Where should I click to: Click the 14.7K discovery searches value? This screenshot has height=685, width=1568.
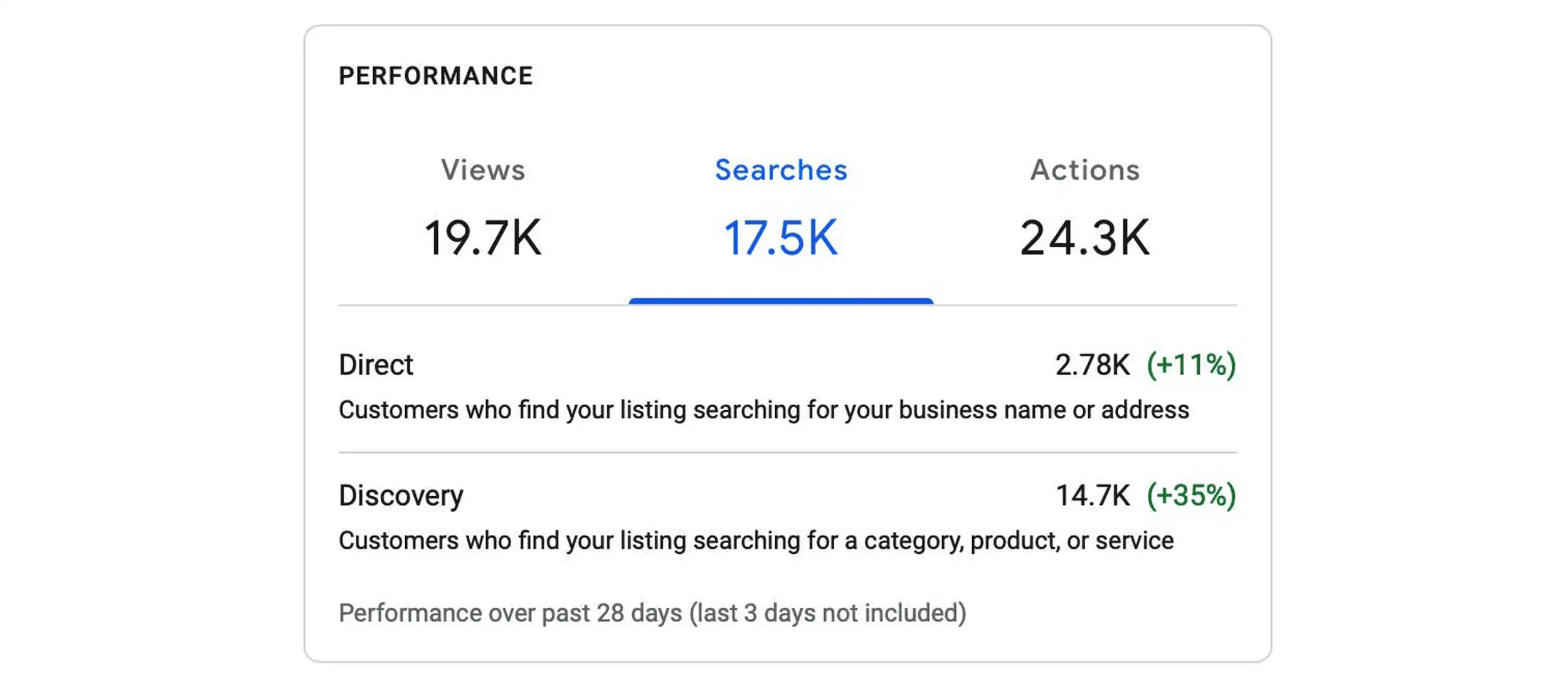click(x=1093, y=496)
